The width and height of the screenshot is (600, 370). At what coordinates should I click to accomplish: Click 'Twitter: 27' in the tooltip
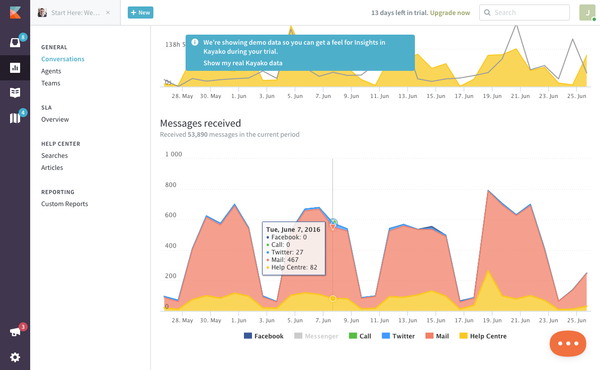285,252
